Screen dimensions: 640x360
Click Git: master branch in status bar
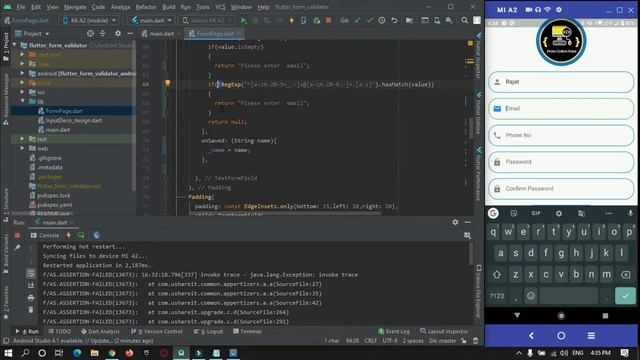(x=442, y=340)
